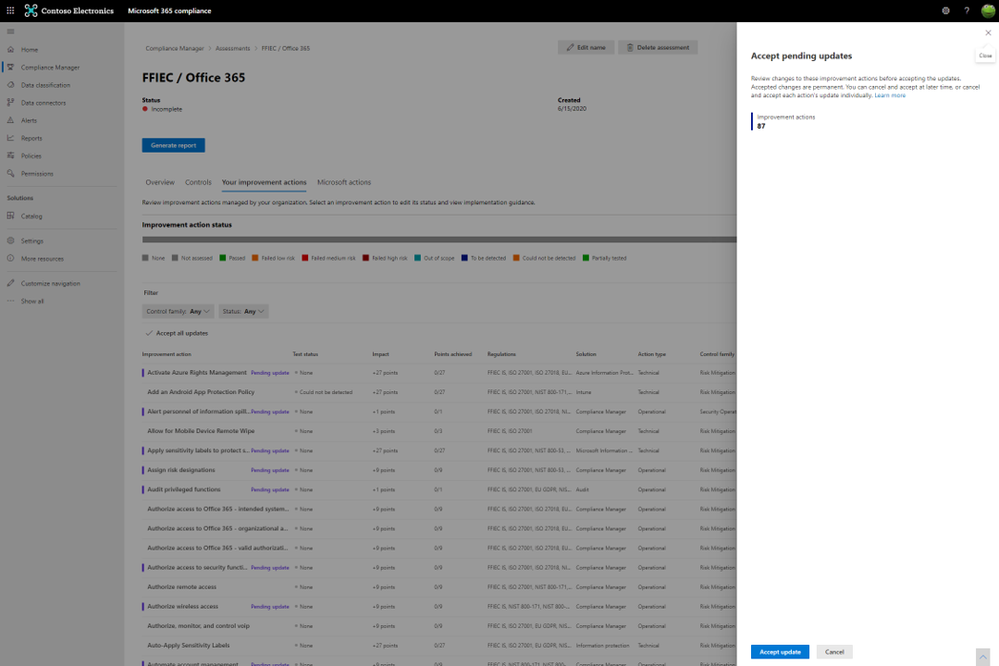Click the Compliance Manager sidebar icon

11,67
